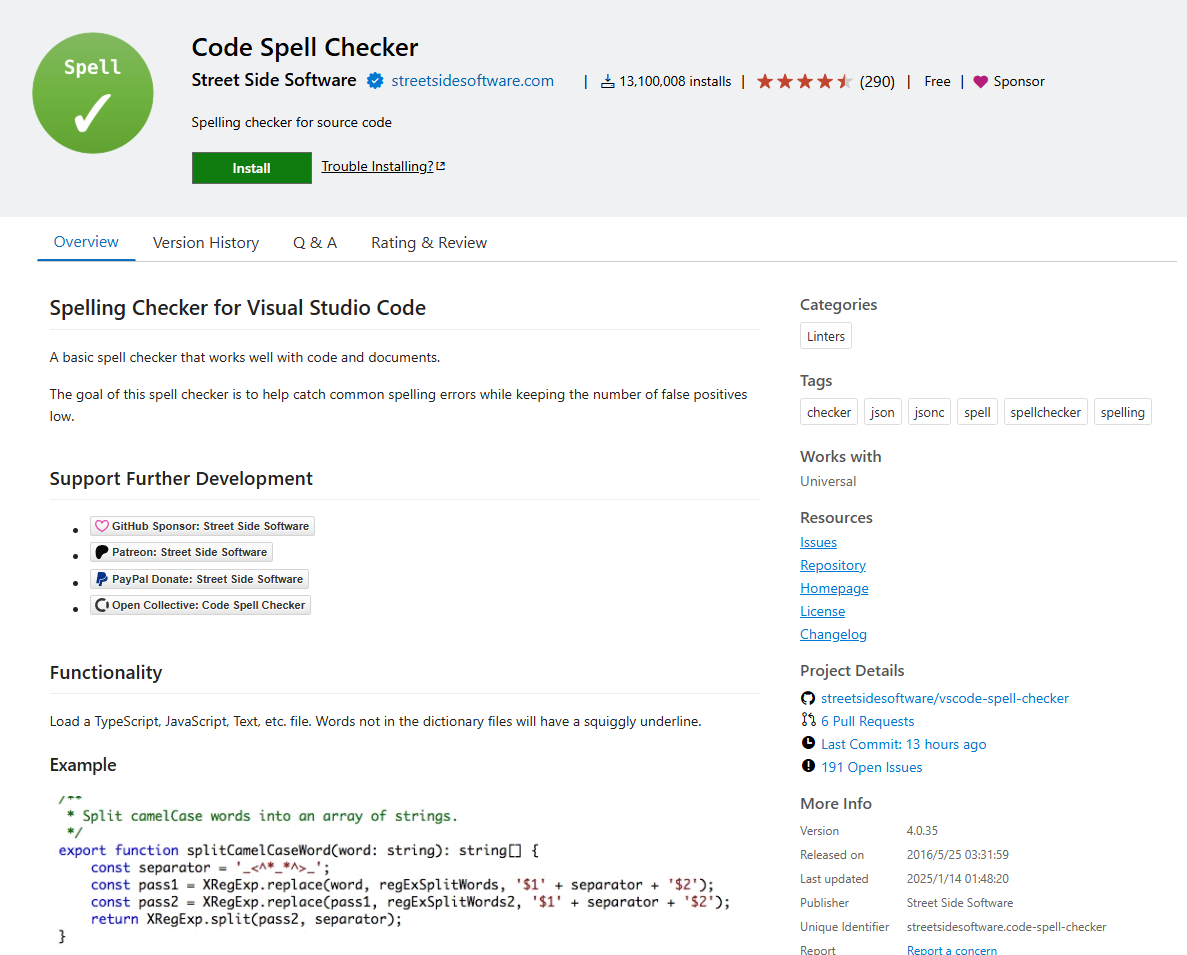Image resolution: width=1187 pixels, height=955 pixels.
Task: Click the green Spell checkmark extension logo
Action: (93, 93)
